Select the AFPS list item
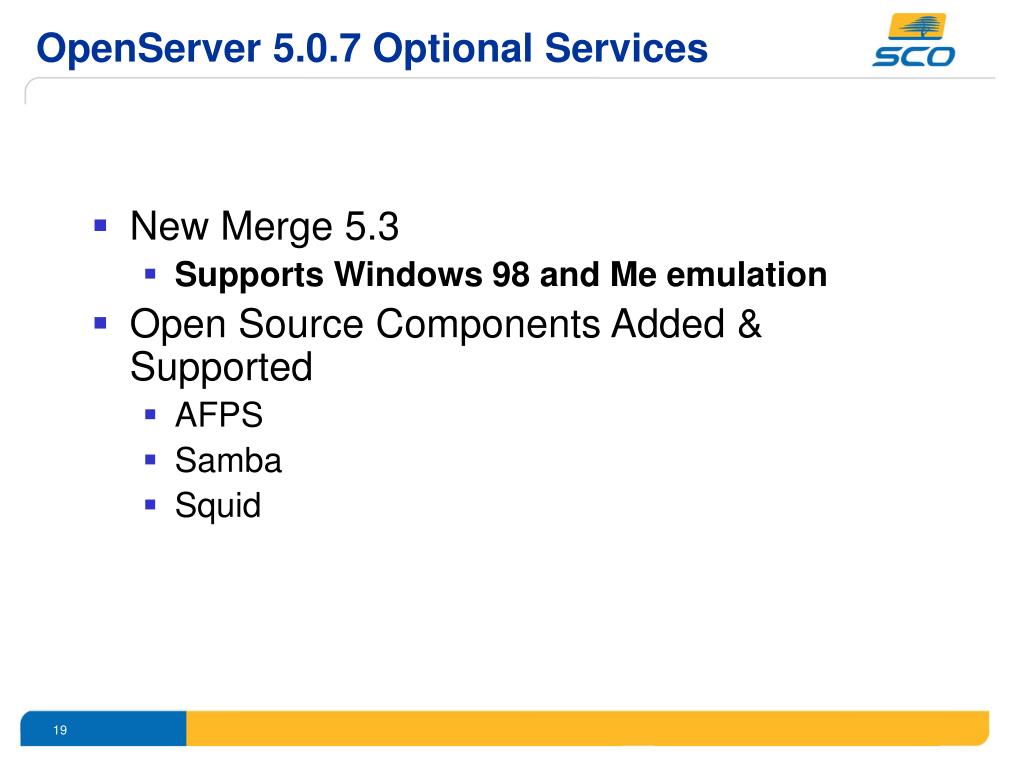The image size is (1024, 768). pyautogui.click(x=219, y=415)
